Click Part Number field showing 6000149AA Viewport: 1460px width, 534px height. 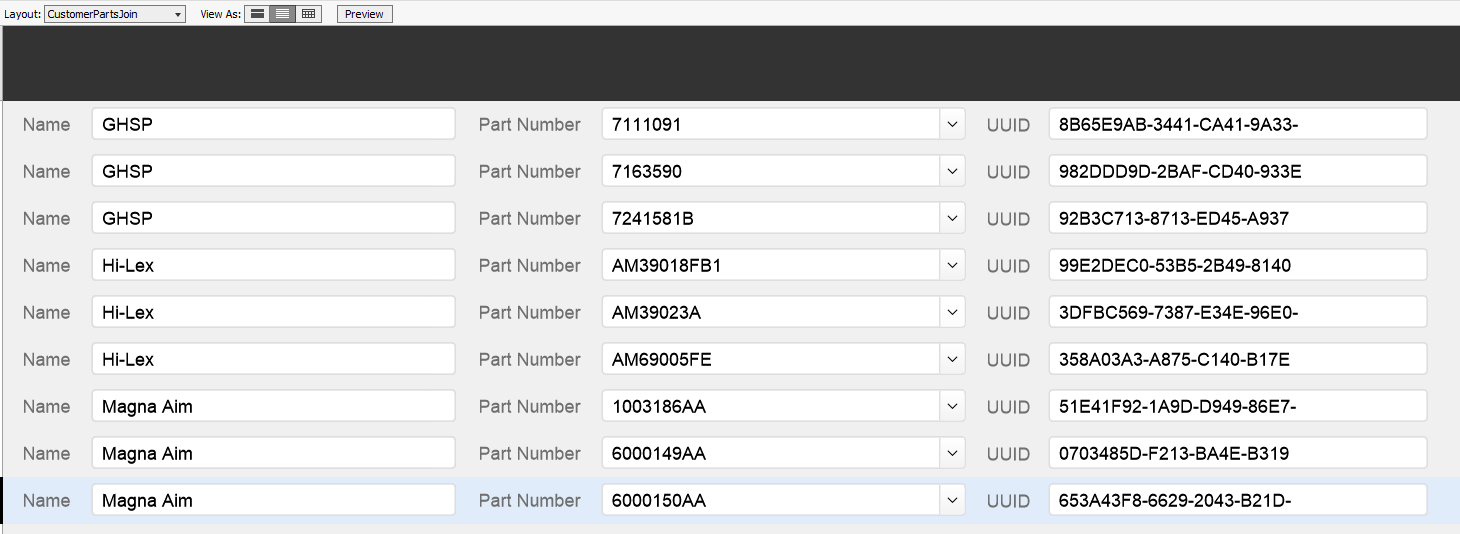tap(771, 453)
